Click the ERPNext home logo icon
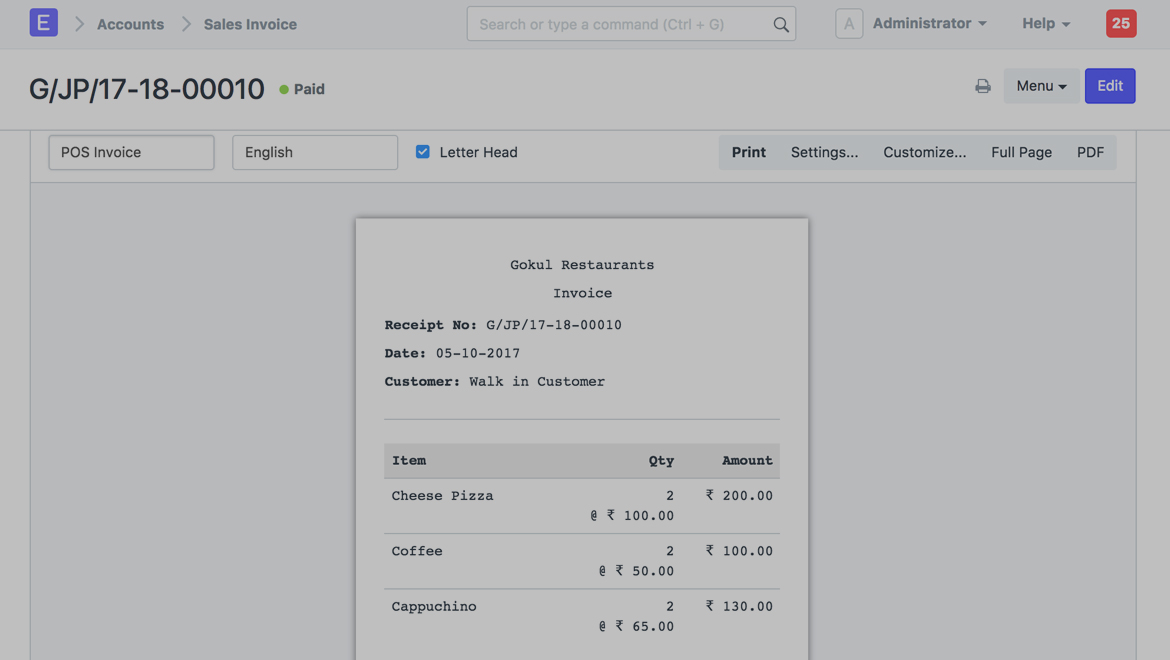Image resolution: width=1170 pixels, height=660 pixels. point(43,23)
